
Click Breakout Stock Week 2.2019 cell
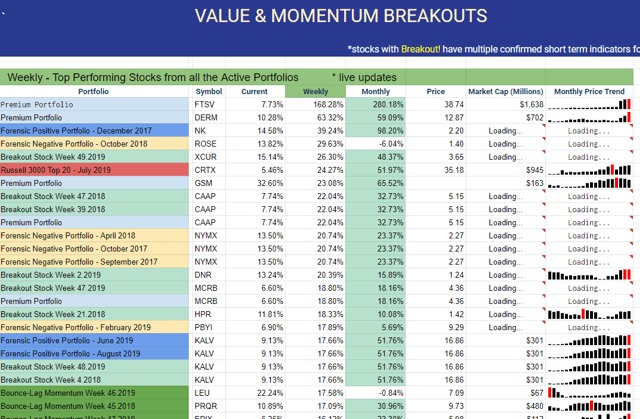coord(94,275)
